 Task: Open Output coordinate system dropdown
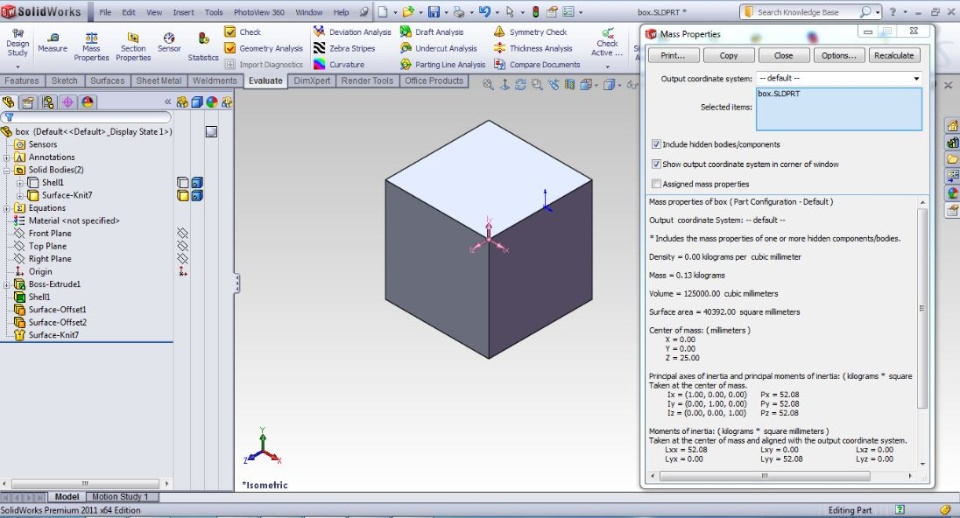[x=916, y=78]
